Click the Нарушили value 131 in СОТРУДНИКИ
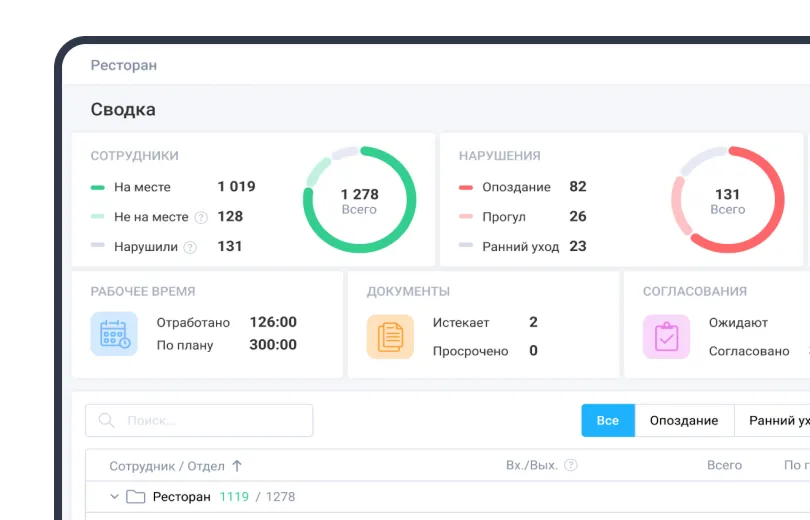This screenshot has width=810, height=520. 230,246
